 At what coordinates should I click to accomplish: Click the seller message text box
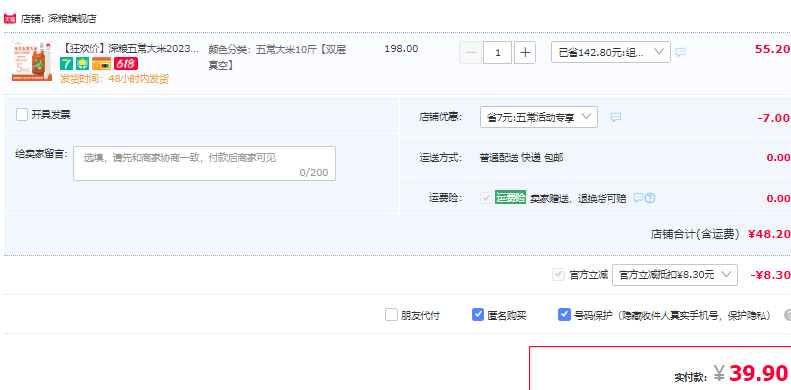[204, 163]
